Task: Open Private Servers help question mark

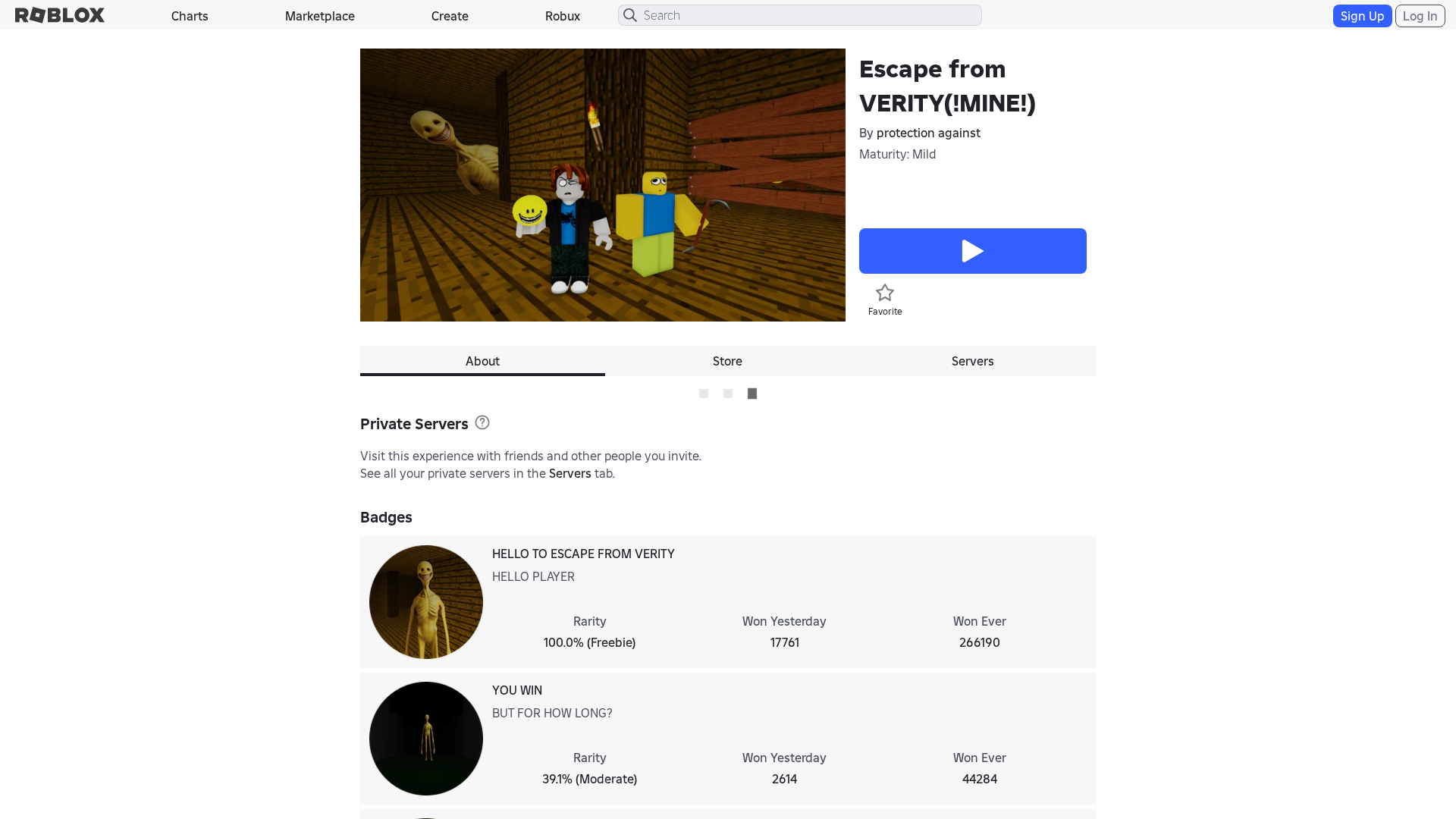Action: (482, 422)
